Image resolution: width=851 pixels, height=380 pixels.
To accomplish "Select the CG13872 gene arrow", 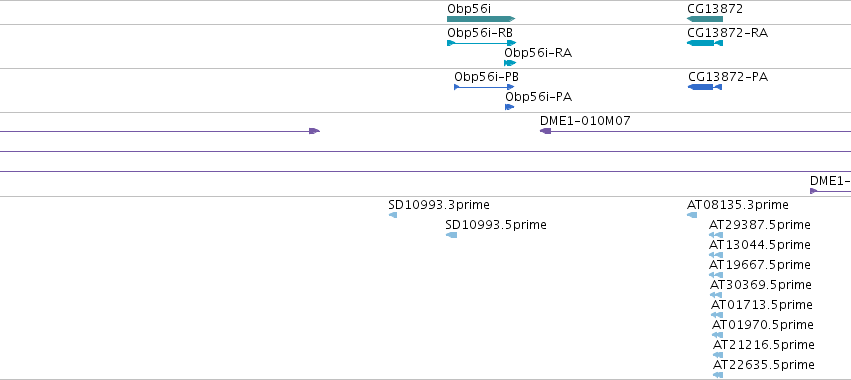I will click(x=704, y=19).
